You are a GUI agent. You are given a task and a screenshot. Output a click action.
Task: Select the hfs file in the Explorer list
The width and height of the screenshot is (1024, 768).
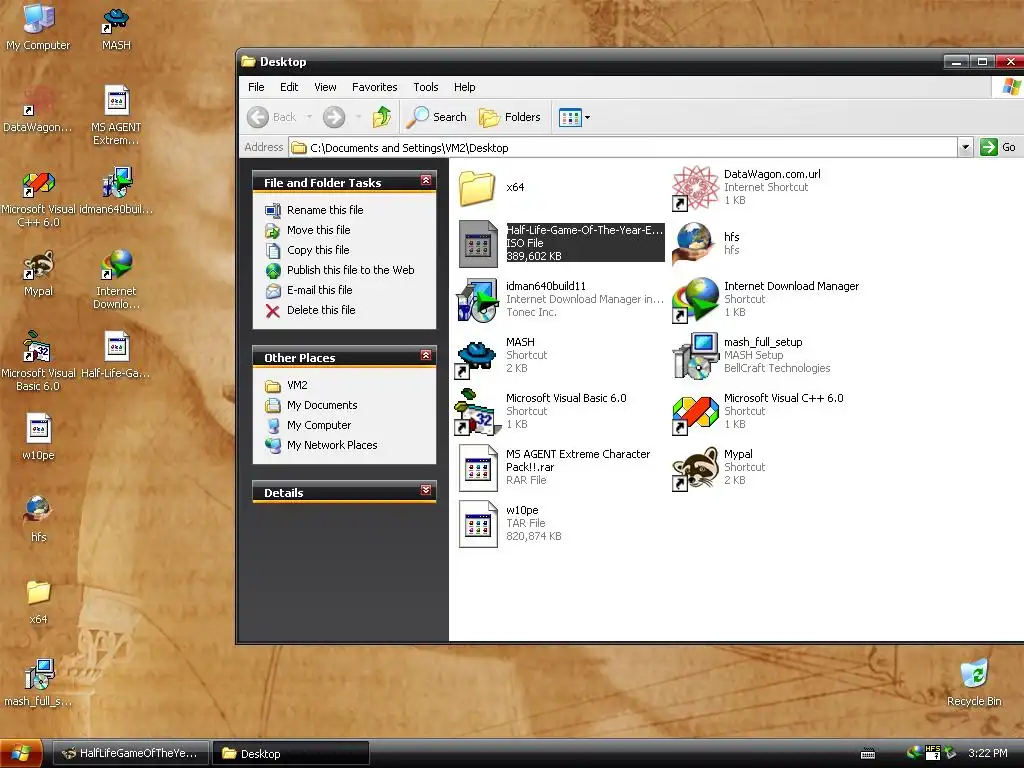point(707,243)
